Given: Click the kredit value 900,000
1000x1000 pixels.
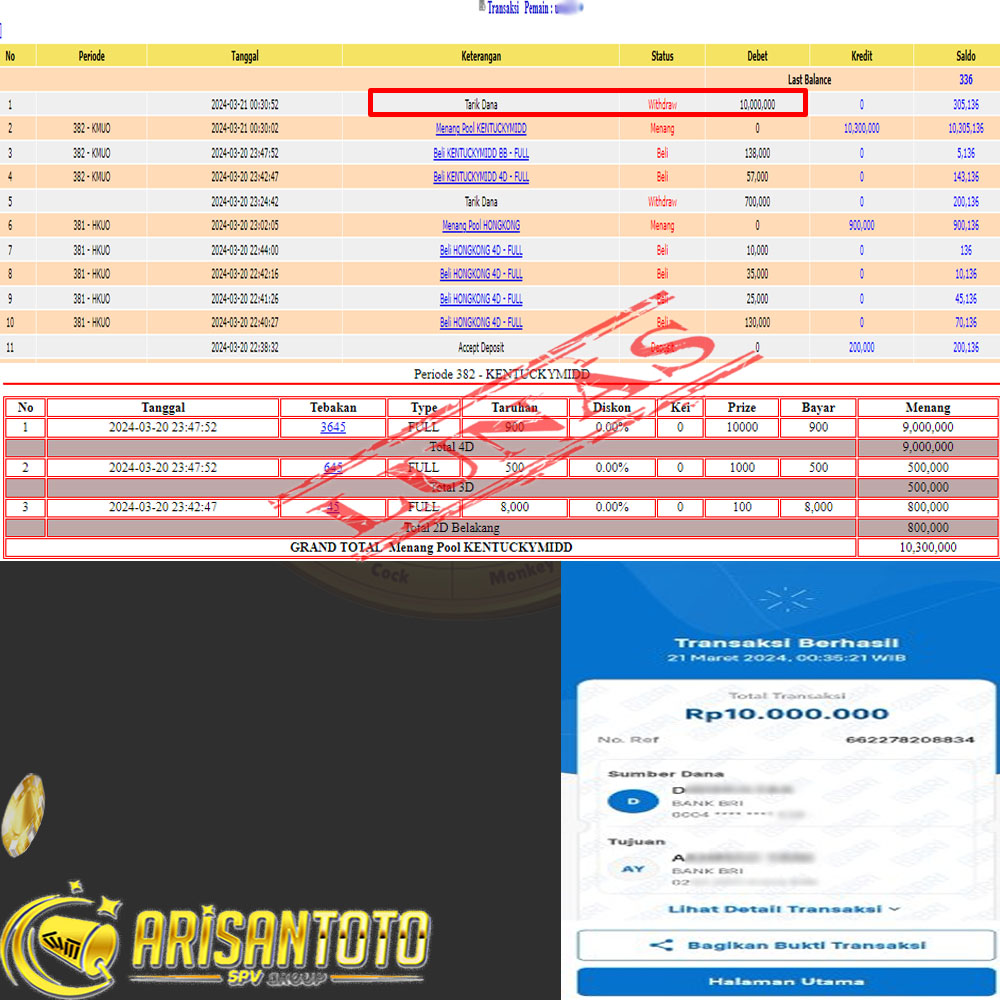Looking at the screenshot, I should coord(862,226).
